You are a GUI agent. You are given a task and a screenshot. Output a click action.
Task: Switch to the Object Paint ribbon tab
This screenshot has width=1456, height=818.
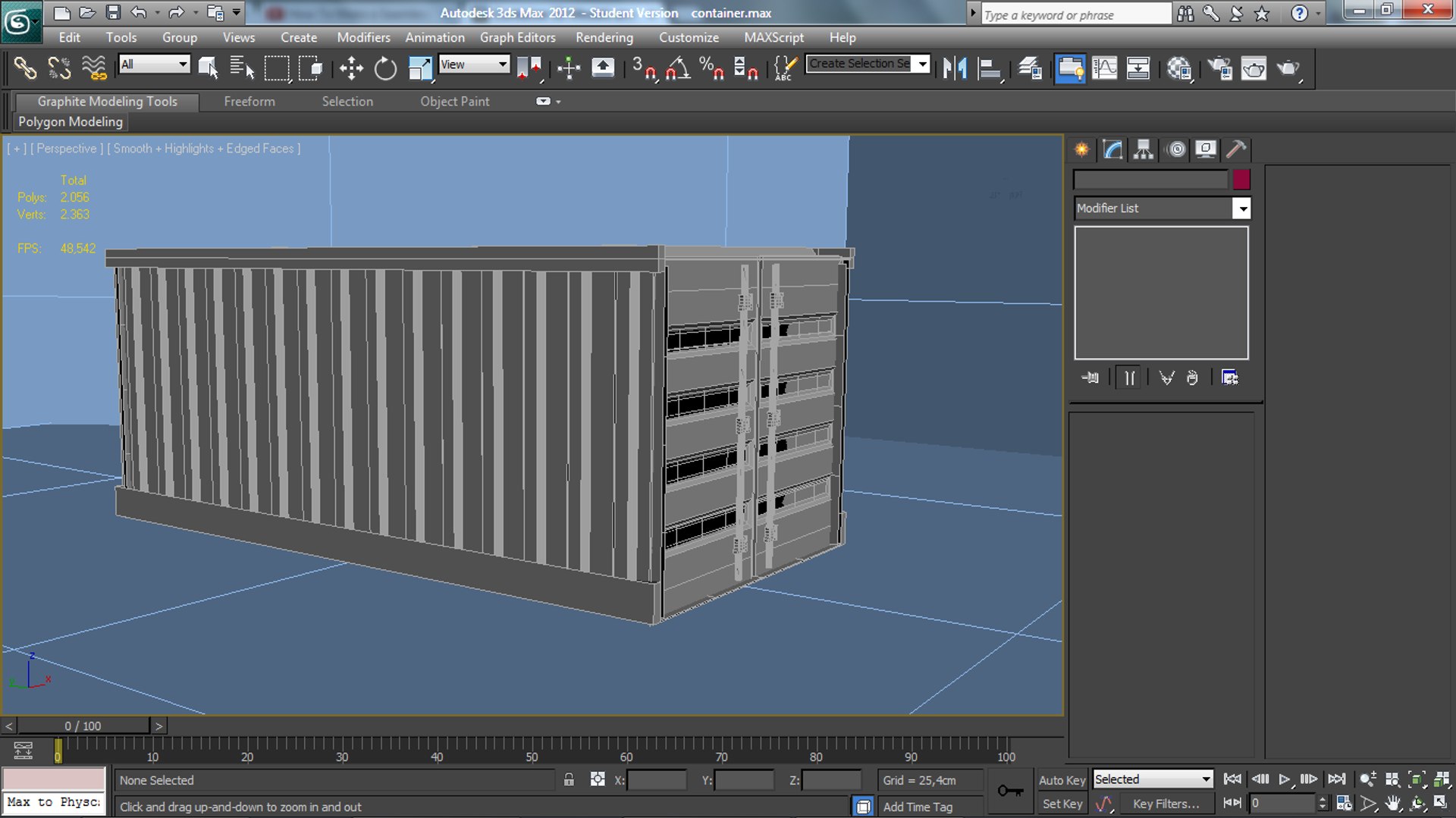(x=455, y=102)
